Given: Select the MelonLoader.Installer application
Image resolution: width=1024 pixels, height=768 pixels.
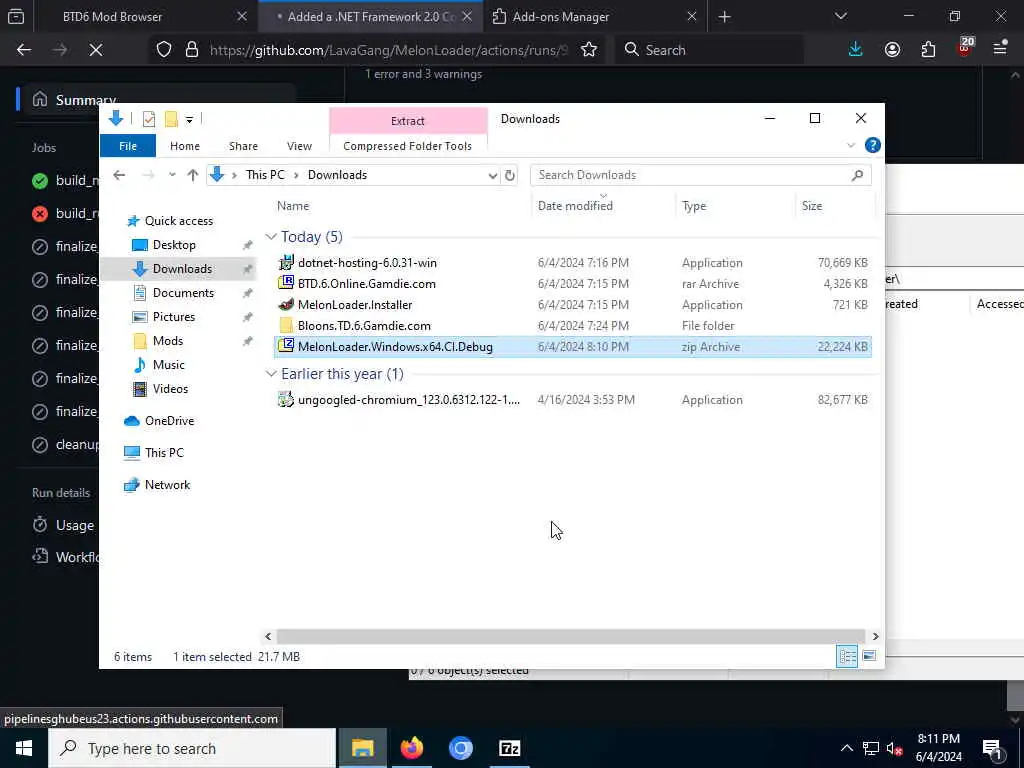Looking at the screenshot, I should (573, 304).
